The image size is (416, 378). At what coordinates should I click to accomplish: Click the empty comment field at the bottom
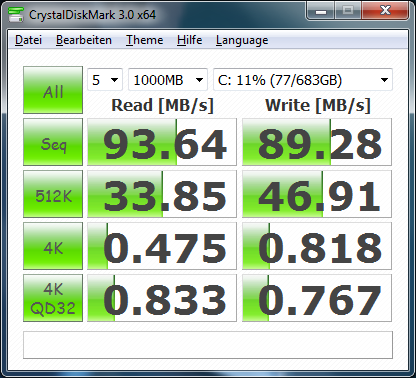(208, 345)
